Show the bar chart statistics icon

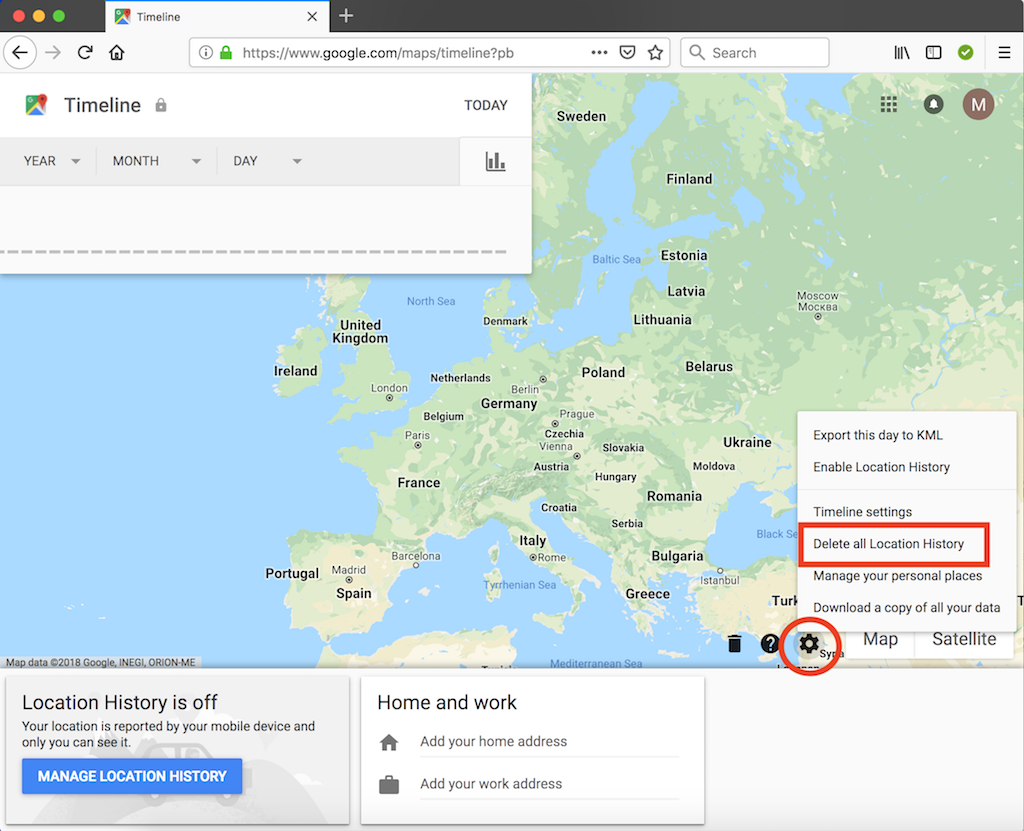[496, 161]
